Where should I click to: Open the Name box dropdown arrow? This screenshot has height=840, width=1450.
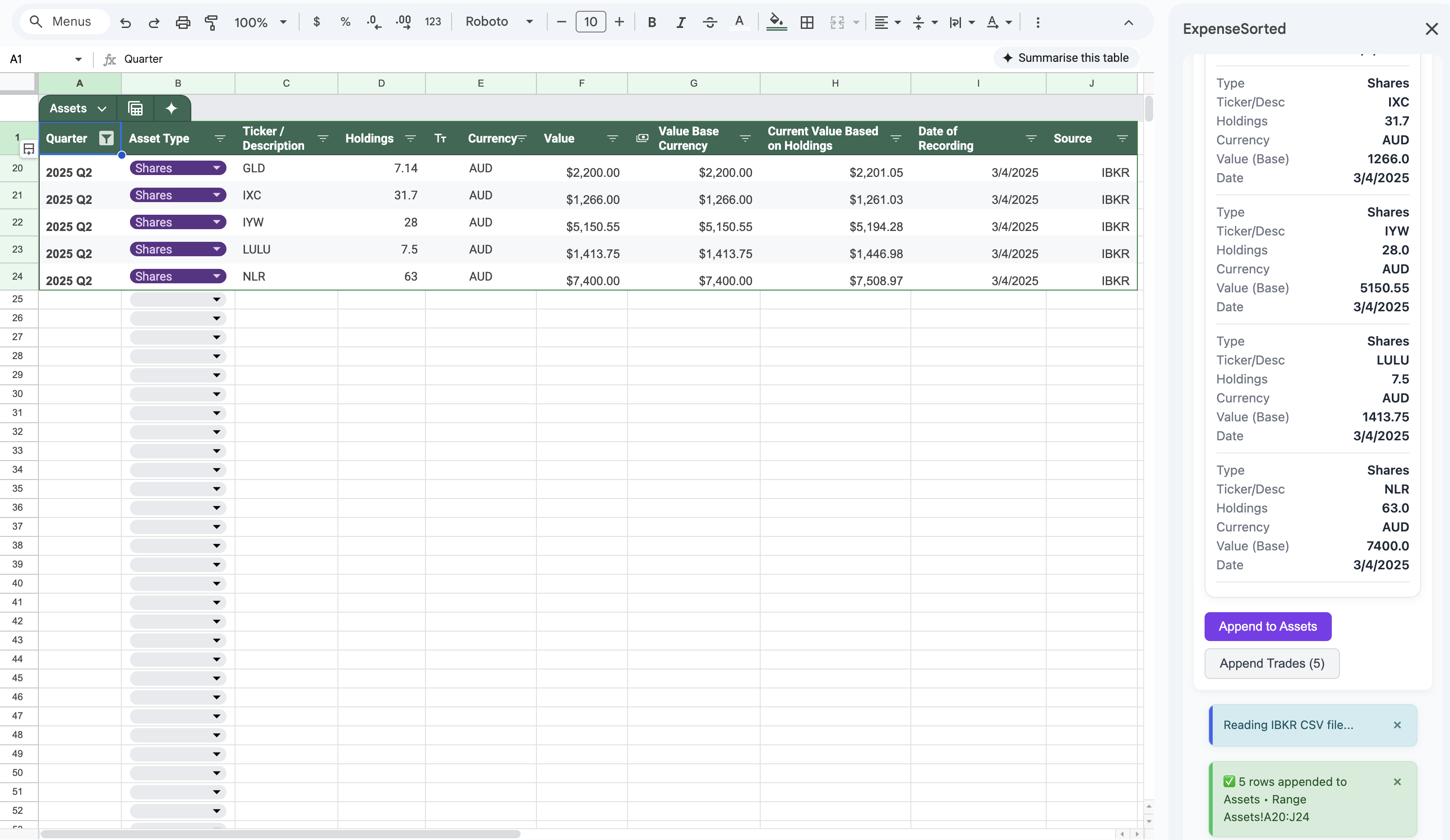click(x=78, y=59)
